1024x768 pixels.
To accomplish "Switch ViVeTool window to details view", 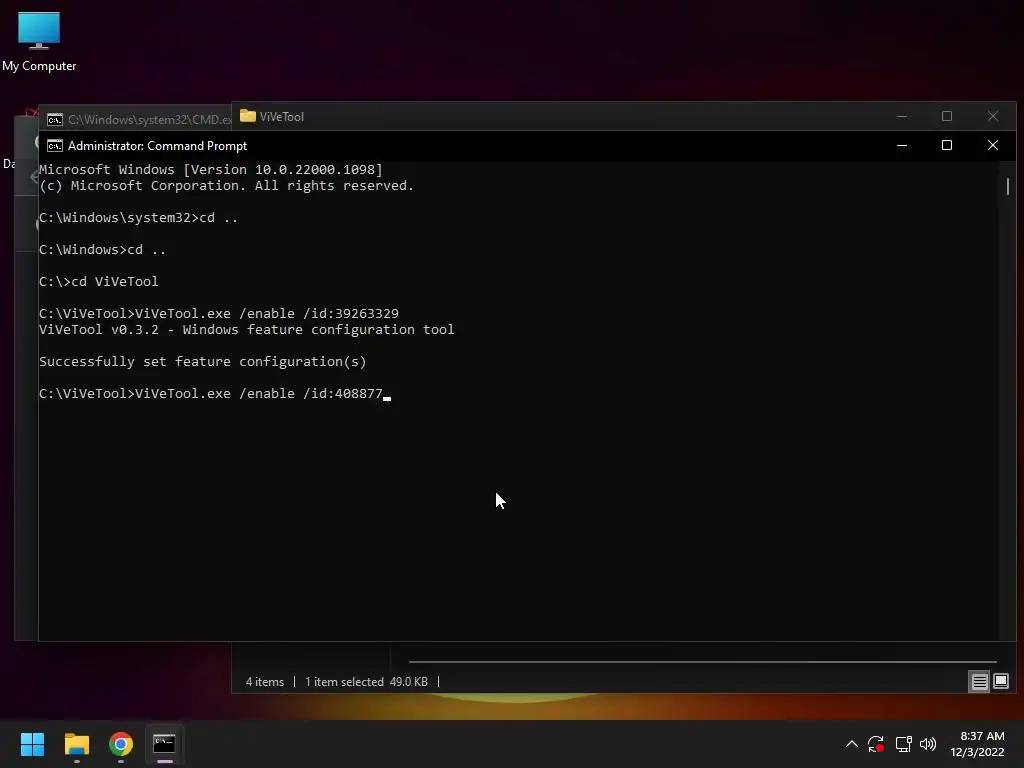I will (979, 682).
